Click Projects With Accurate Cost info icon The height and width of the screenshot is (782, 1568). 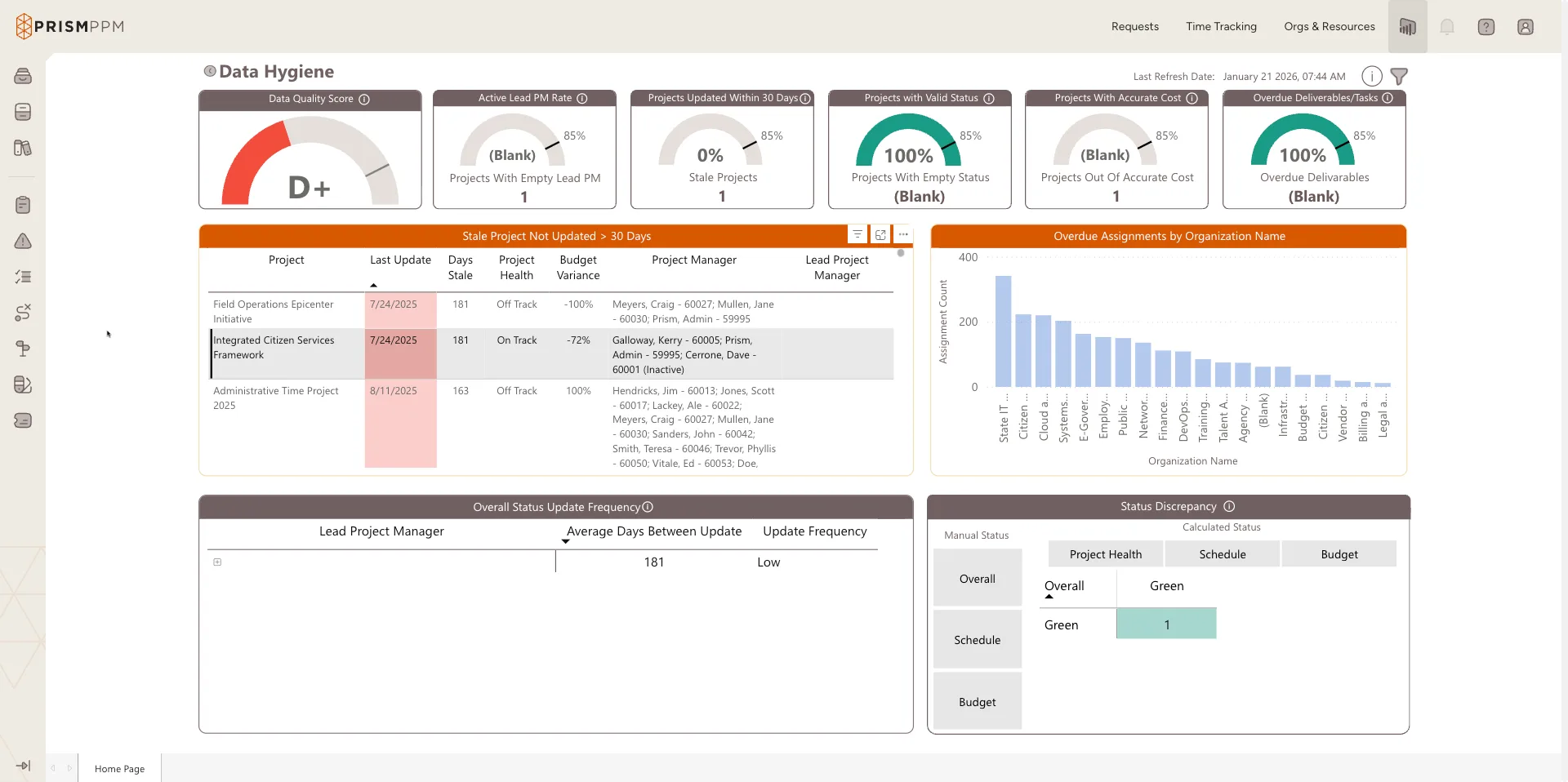1192,98
